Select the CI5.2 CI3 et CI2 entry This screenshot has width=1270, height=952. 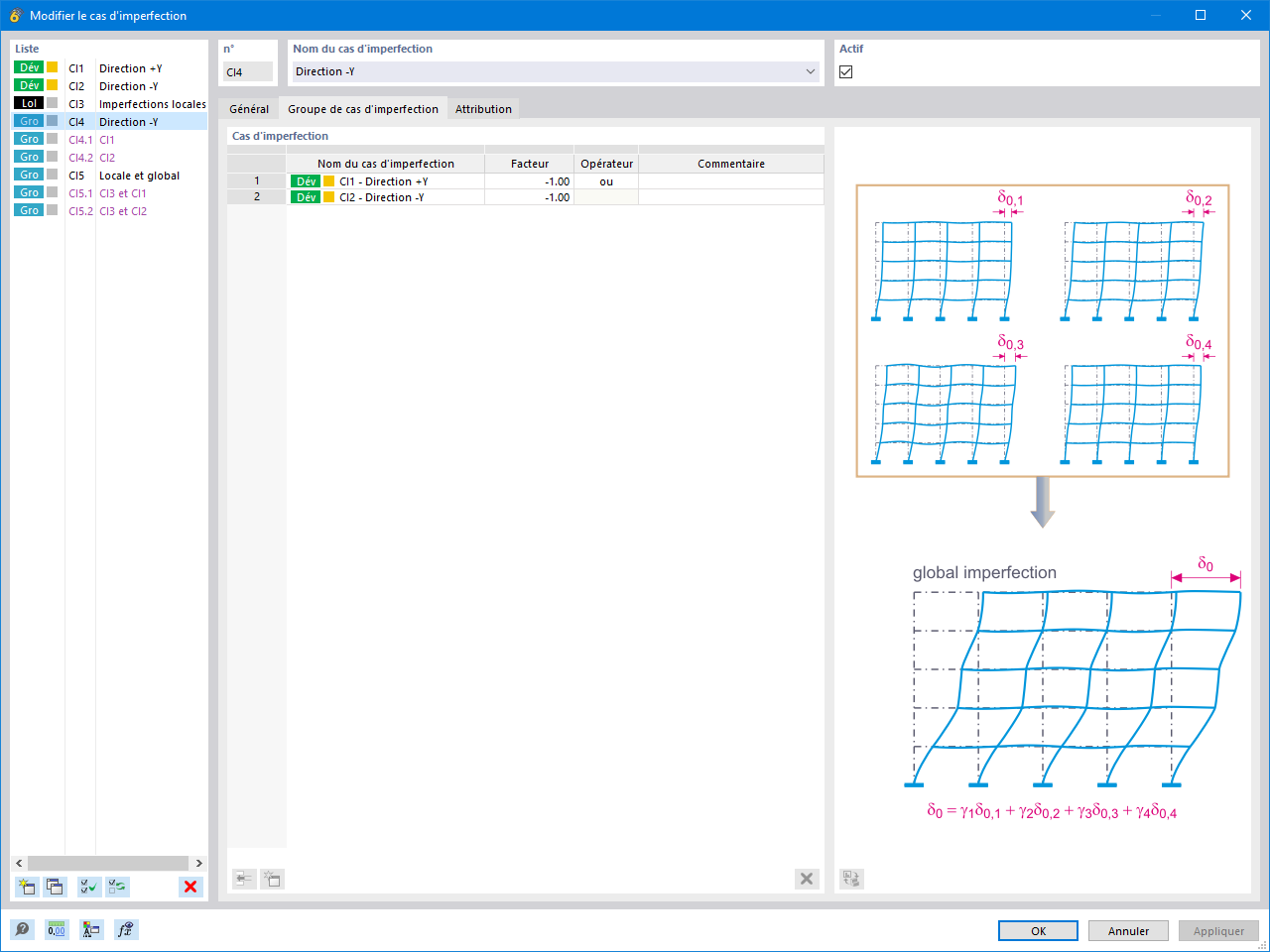click(109, 211)
